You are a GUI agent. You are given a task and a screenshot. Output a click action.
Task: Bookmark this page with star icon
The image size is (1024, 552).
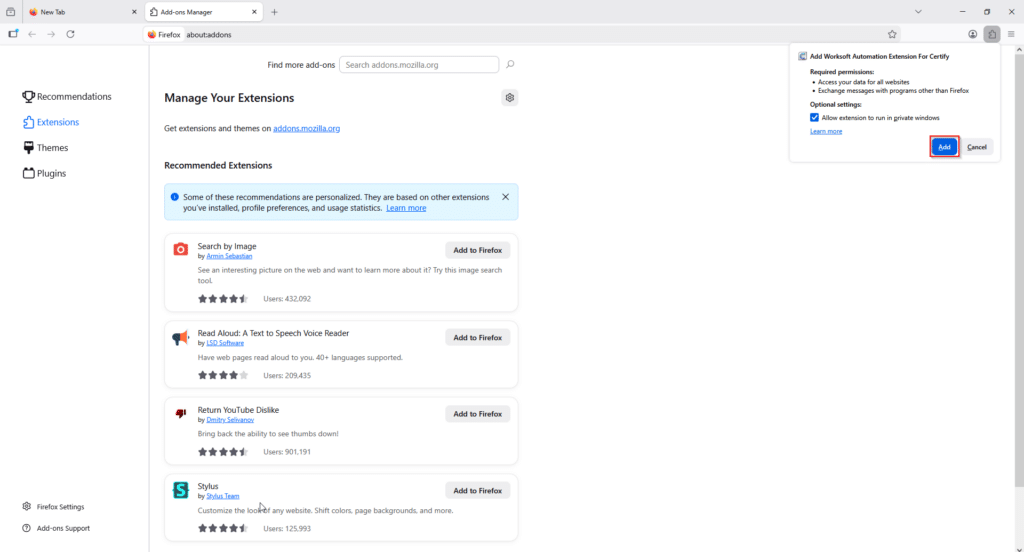point(892,35)
